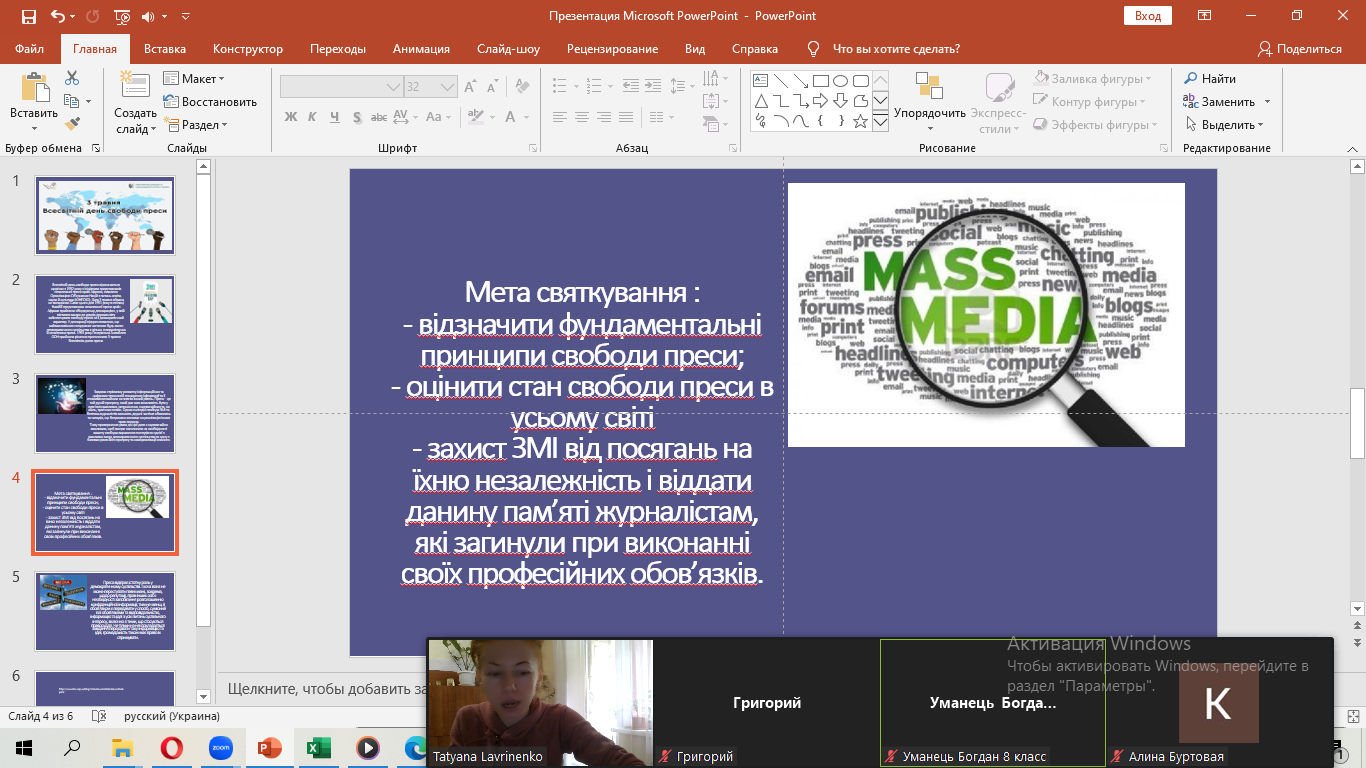Switch to Анимация tab
Screen dimensions: 1366x768
pyautogui.click(x=421, y=49)
